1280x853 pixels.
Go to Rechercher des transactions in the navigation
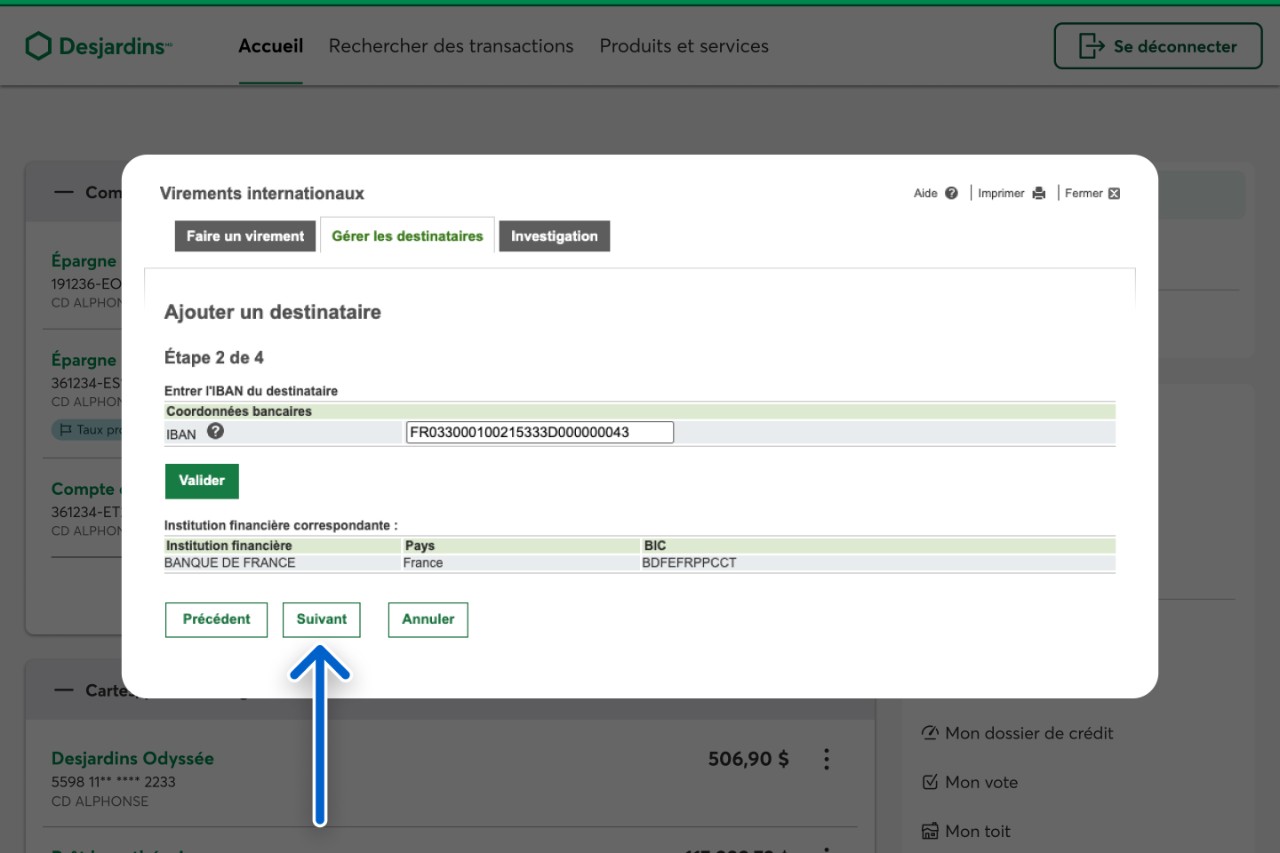pos(451,46)
